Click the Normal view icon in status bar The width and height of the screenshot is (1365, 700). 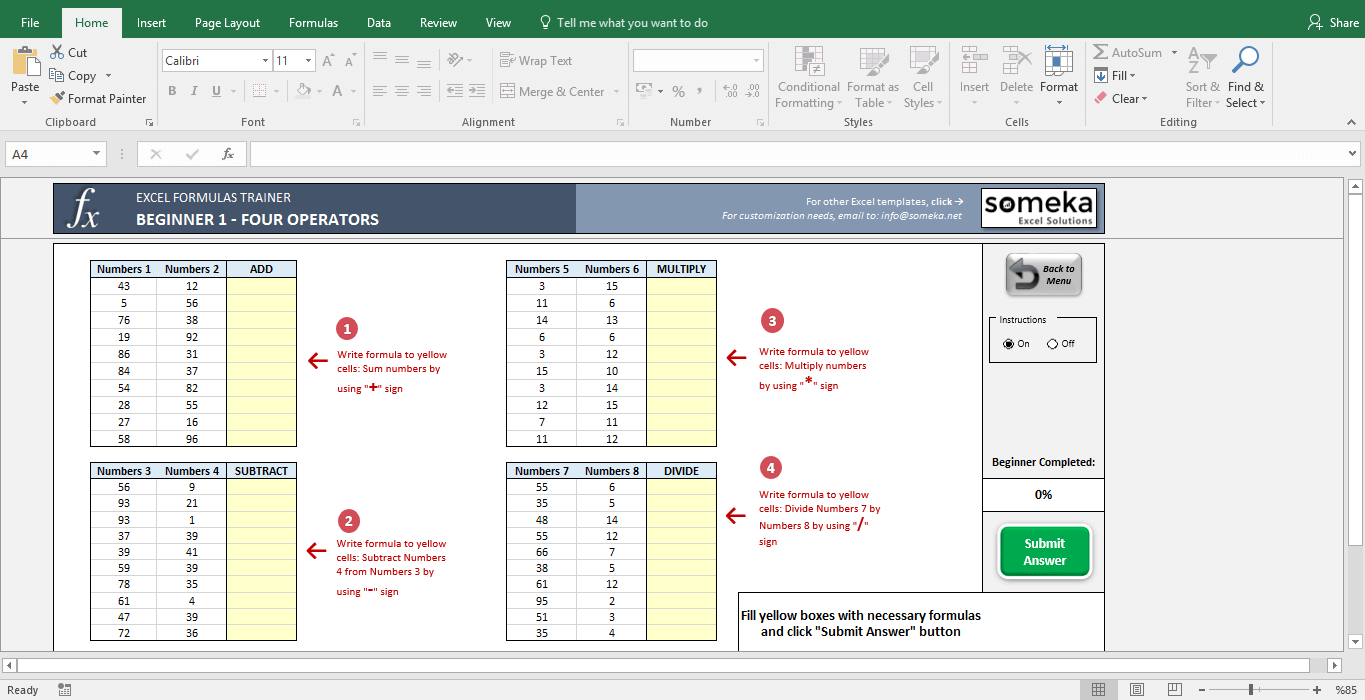1098,690
